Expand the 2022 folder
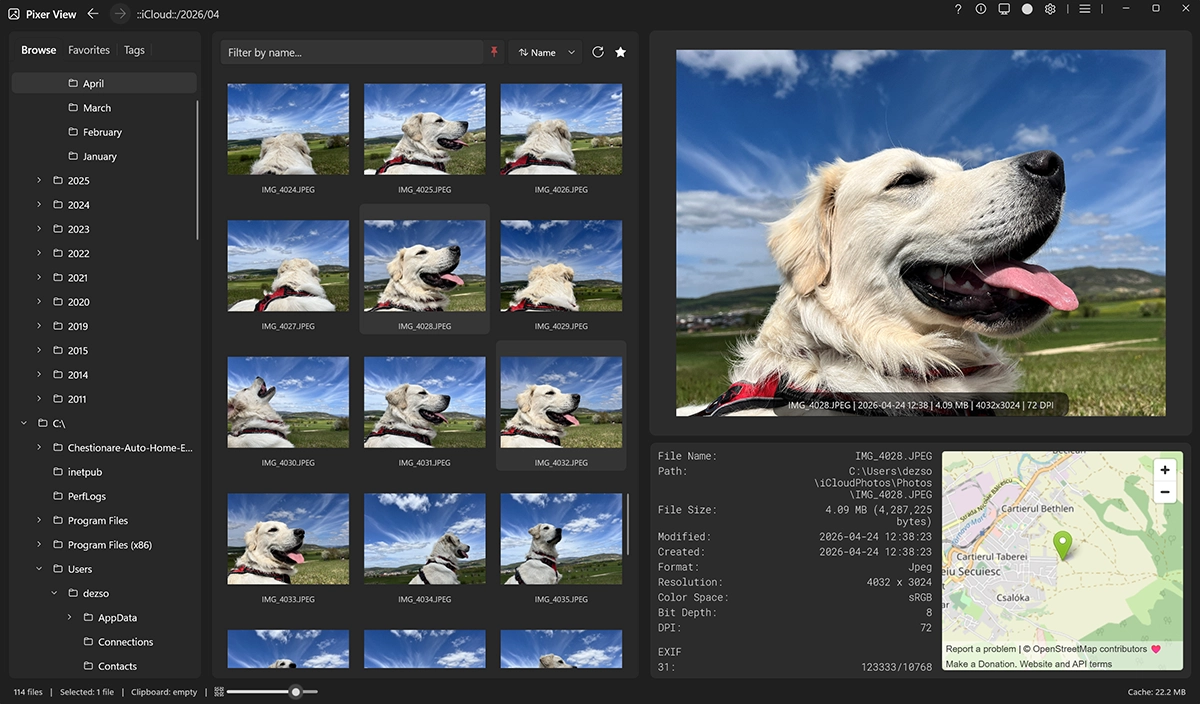The width and height of the screenshot is (1200, 704). [x=39, y=253]
